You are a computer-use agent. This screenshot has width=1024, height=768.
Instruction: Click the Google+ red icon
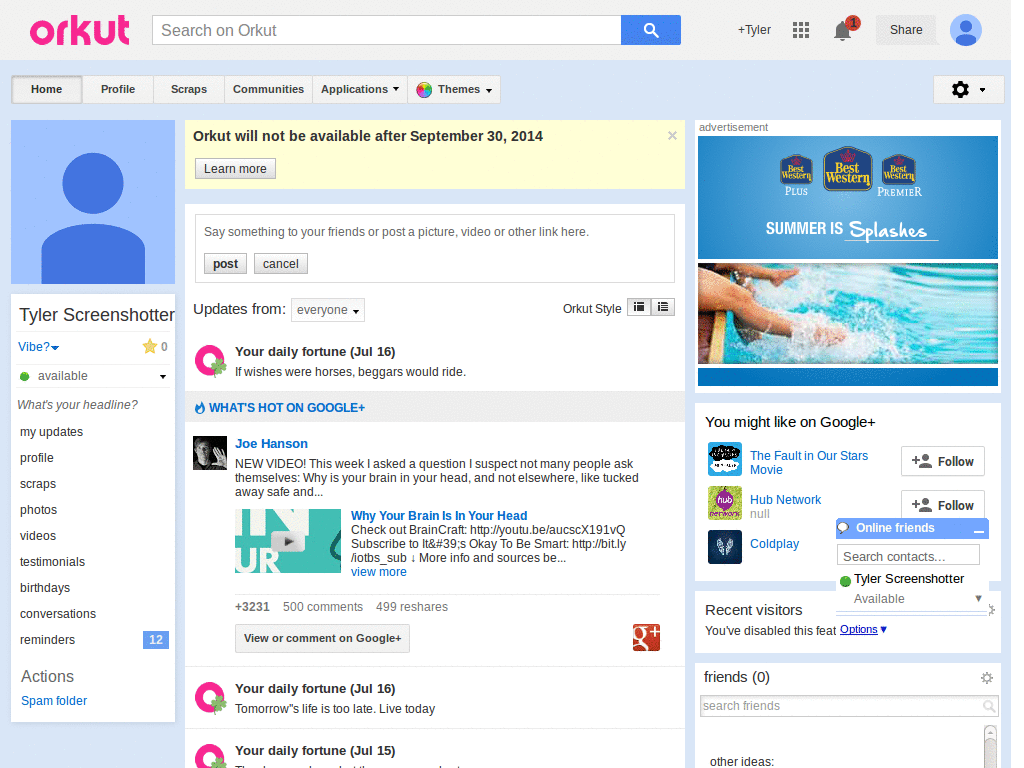click(x=647, y=637)
